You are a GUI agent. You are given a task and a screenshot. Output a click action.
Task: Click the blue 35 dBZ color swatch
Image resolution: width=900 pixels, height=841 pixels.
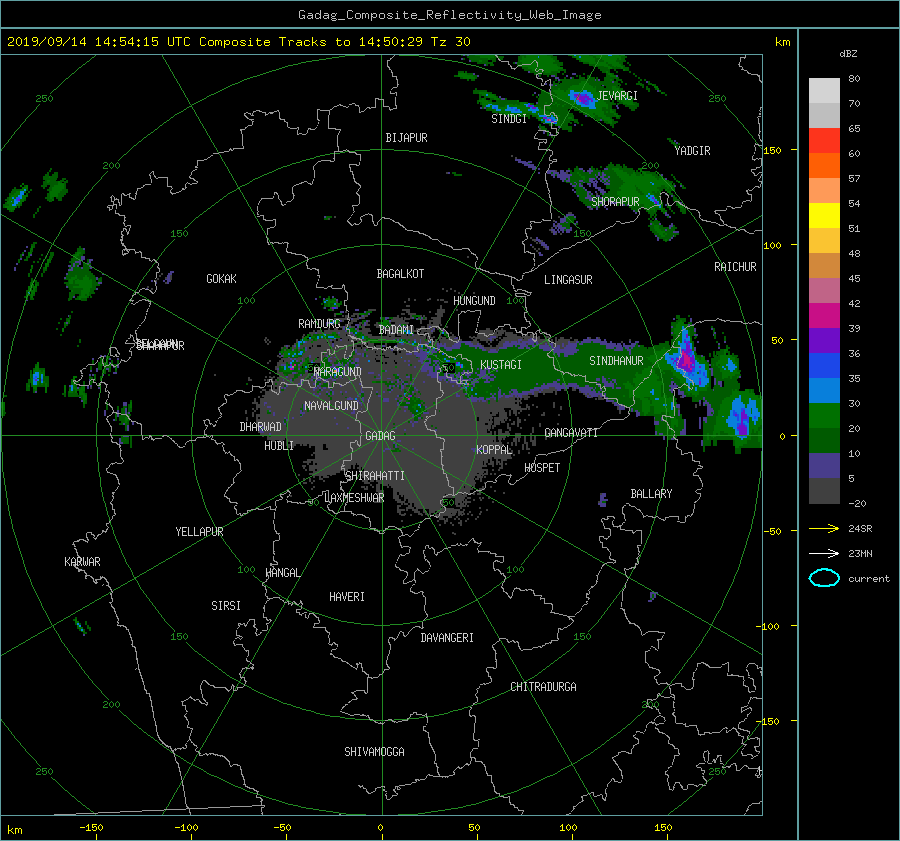(824, 365)
